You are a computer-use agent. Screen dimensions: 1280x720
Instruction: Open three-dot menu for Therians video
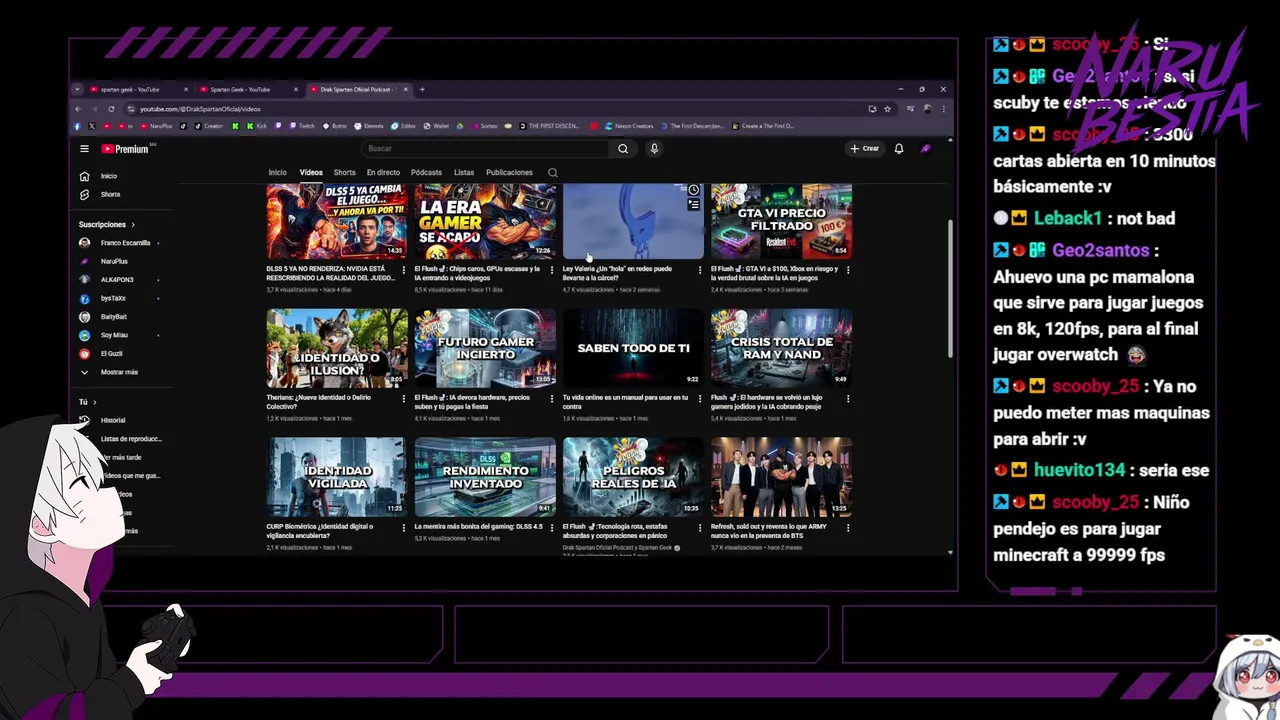click(x=404, y=399)
